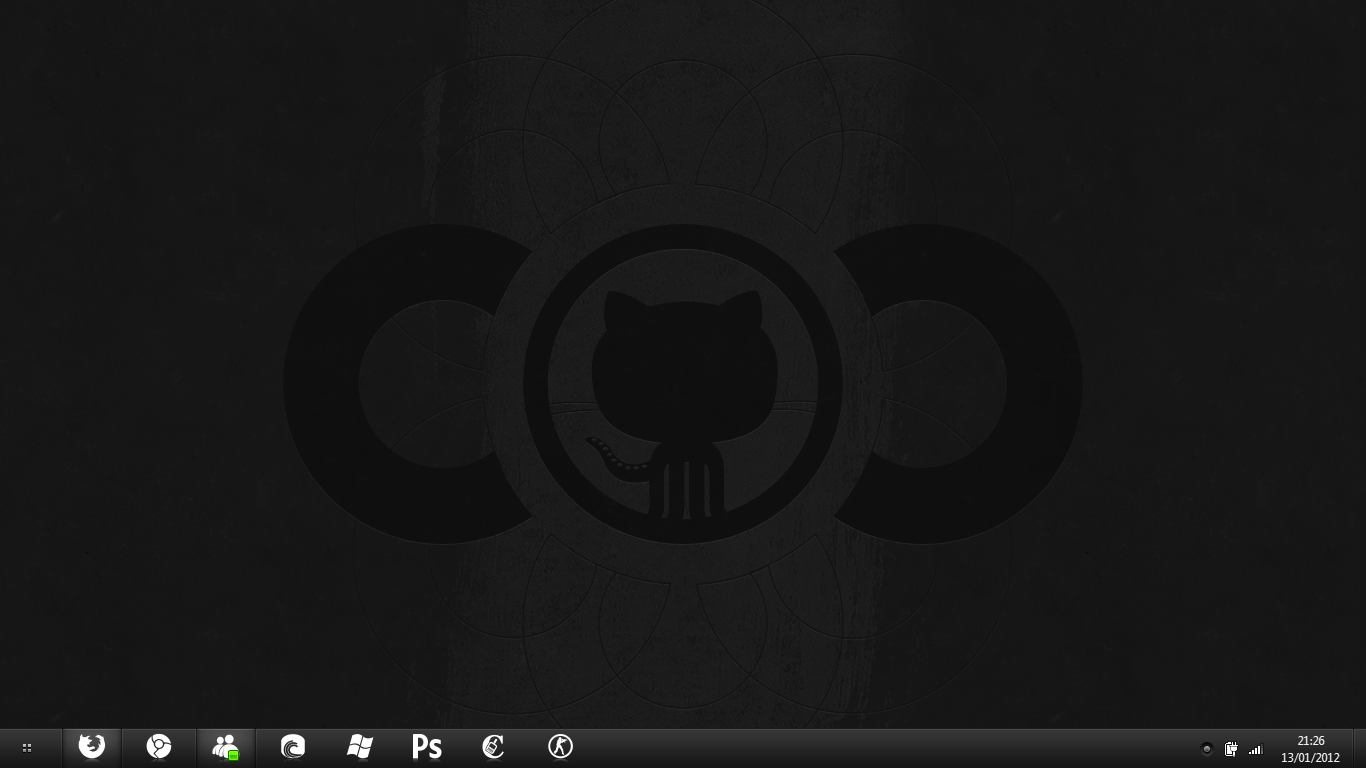Open the phone app taskbar icon
The width and height of the screenshot is (1366, 768).
(x=493, y=747)
